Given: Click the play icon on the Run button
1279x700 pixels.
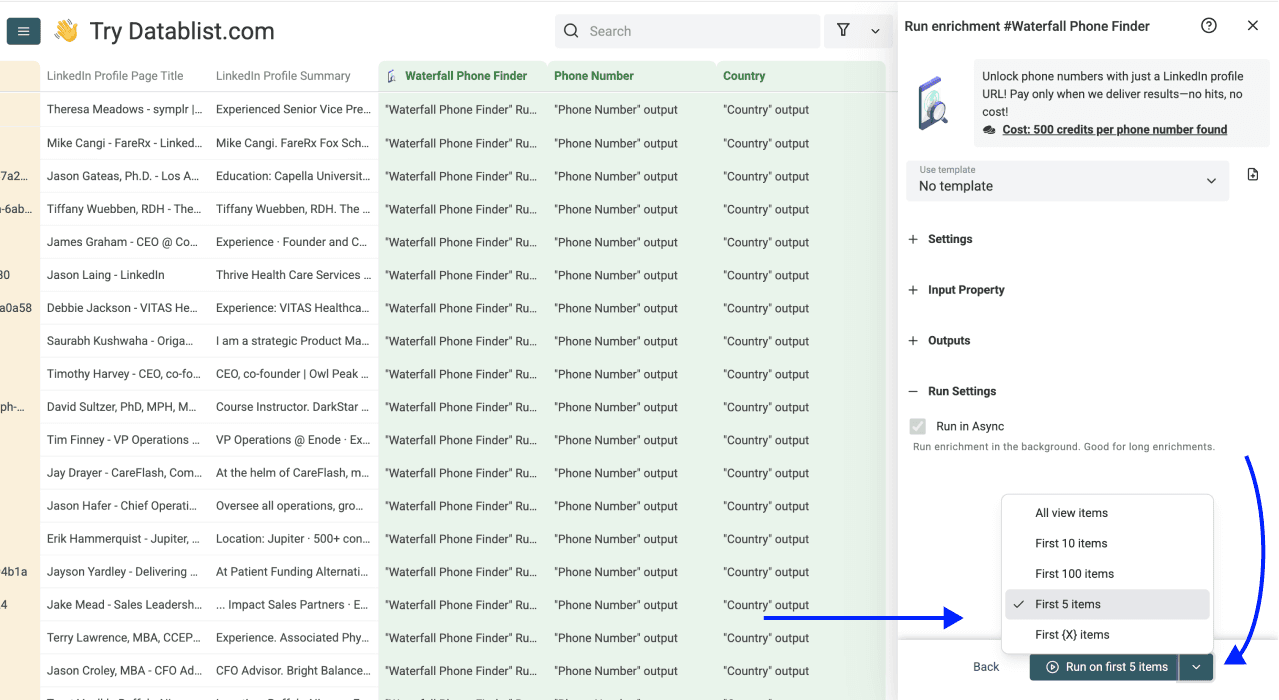Looking at the screenshot, I should click(1051, 667).
